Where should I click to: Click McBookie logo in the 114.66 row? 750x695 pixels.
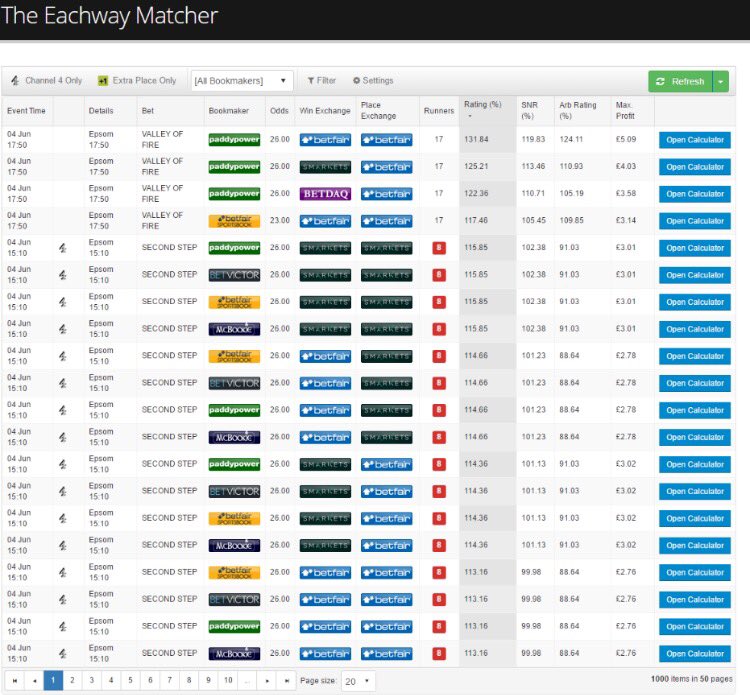coord(234,437)
